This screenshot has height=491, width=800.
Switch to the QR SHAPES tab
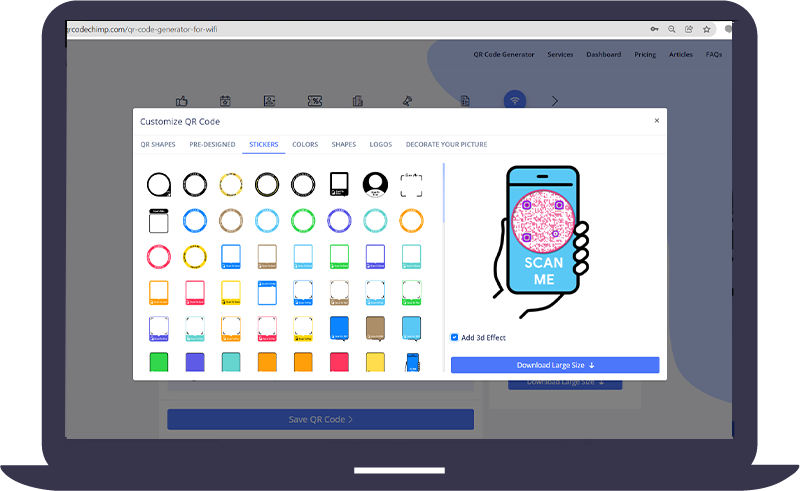tap(158, 144)
